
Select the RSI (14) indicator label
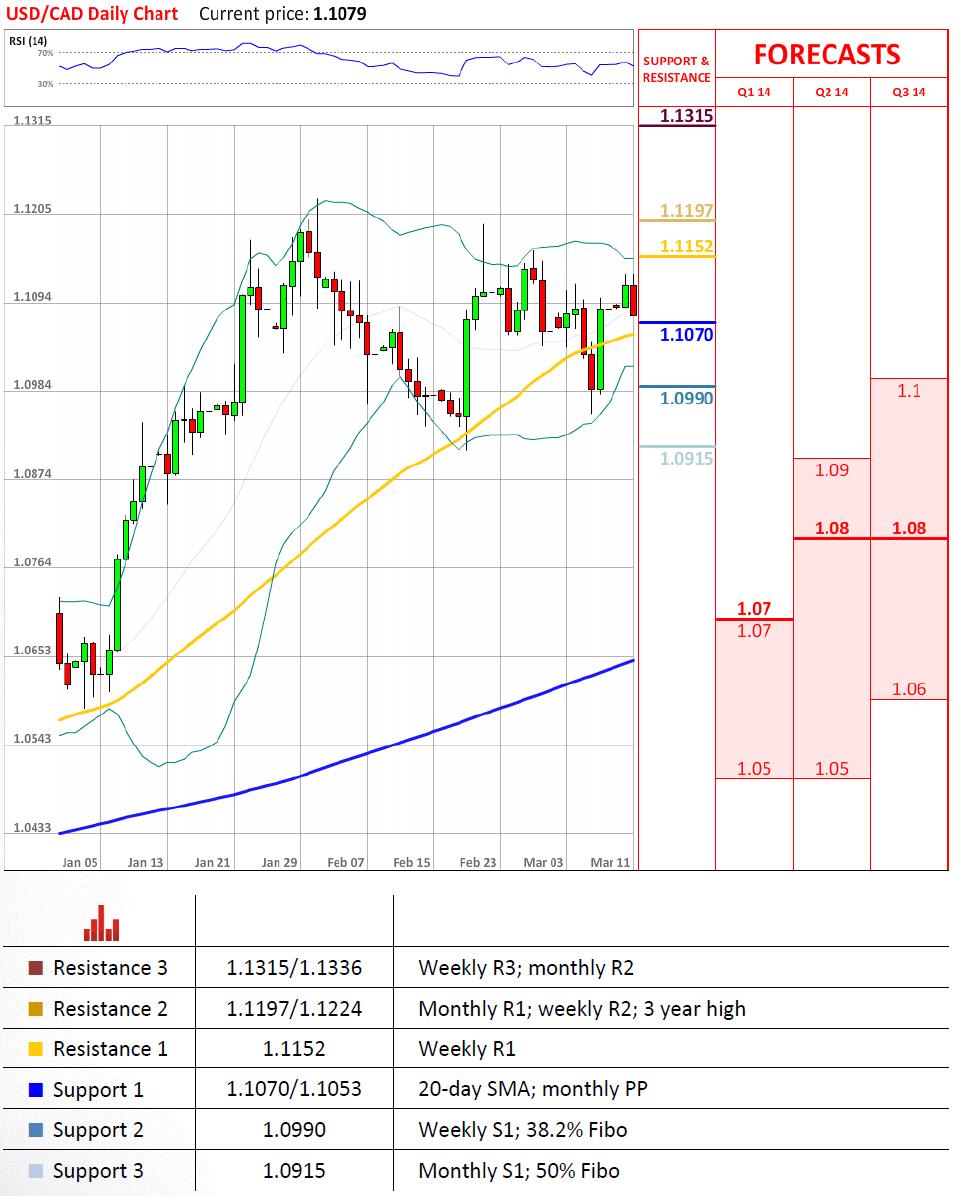(27, 40)
